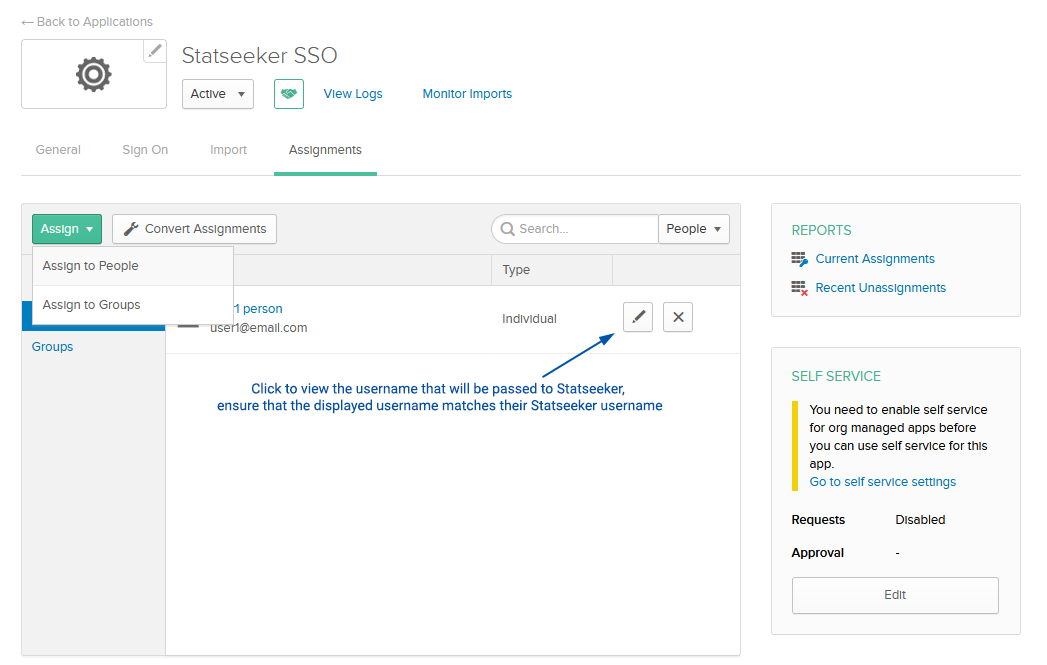Screen dimensions: 1047x665
Task: Go to self service settings link
Action: [x=882, y=482]
